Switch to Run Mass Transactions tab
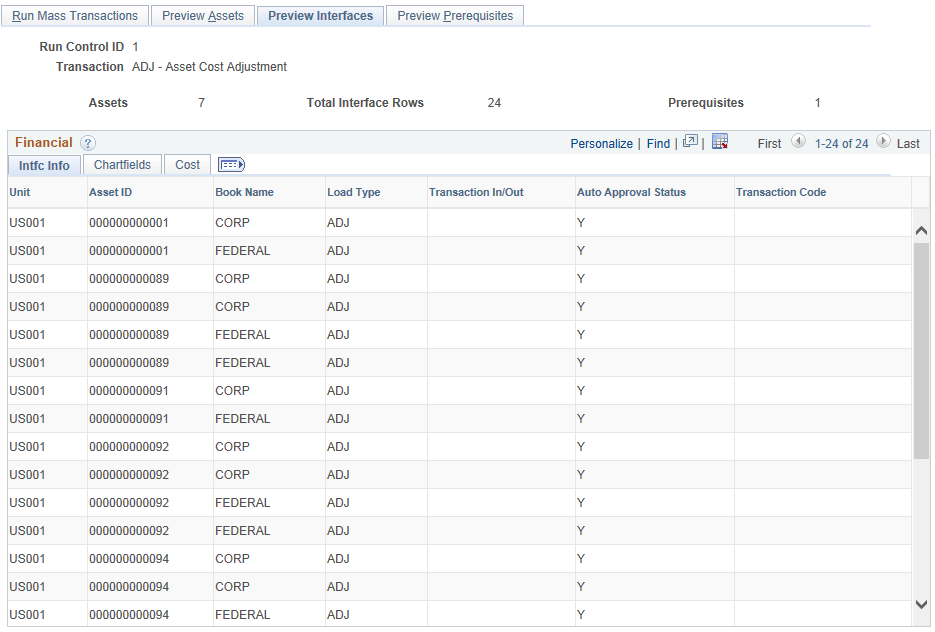 (x=75, y=16)
